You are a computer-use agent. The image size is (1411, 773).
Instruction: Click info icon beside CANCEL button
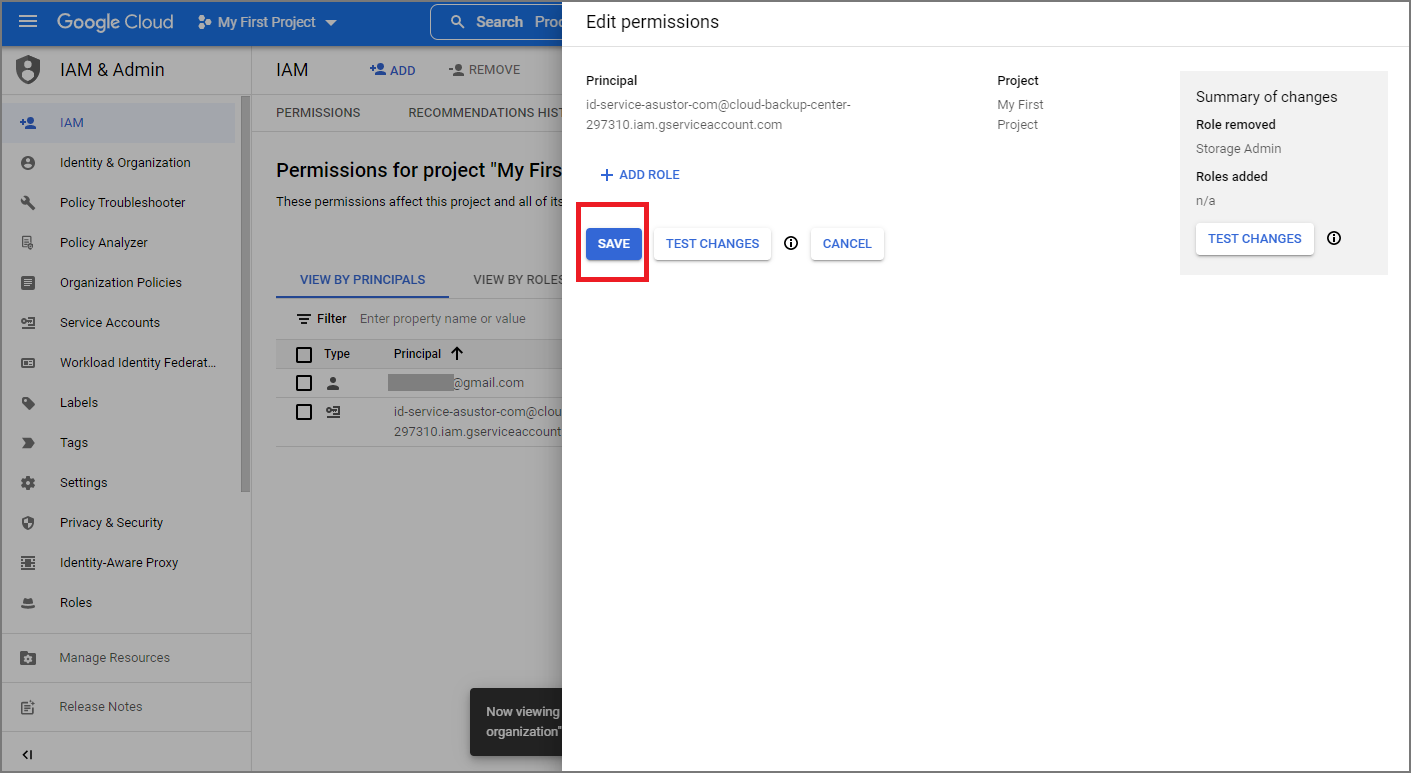[791, 243]
